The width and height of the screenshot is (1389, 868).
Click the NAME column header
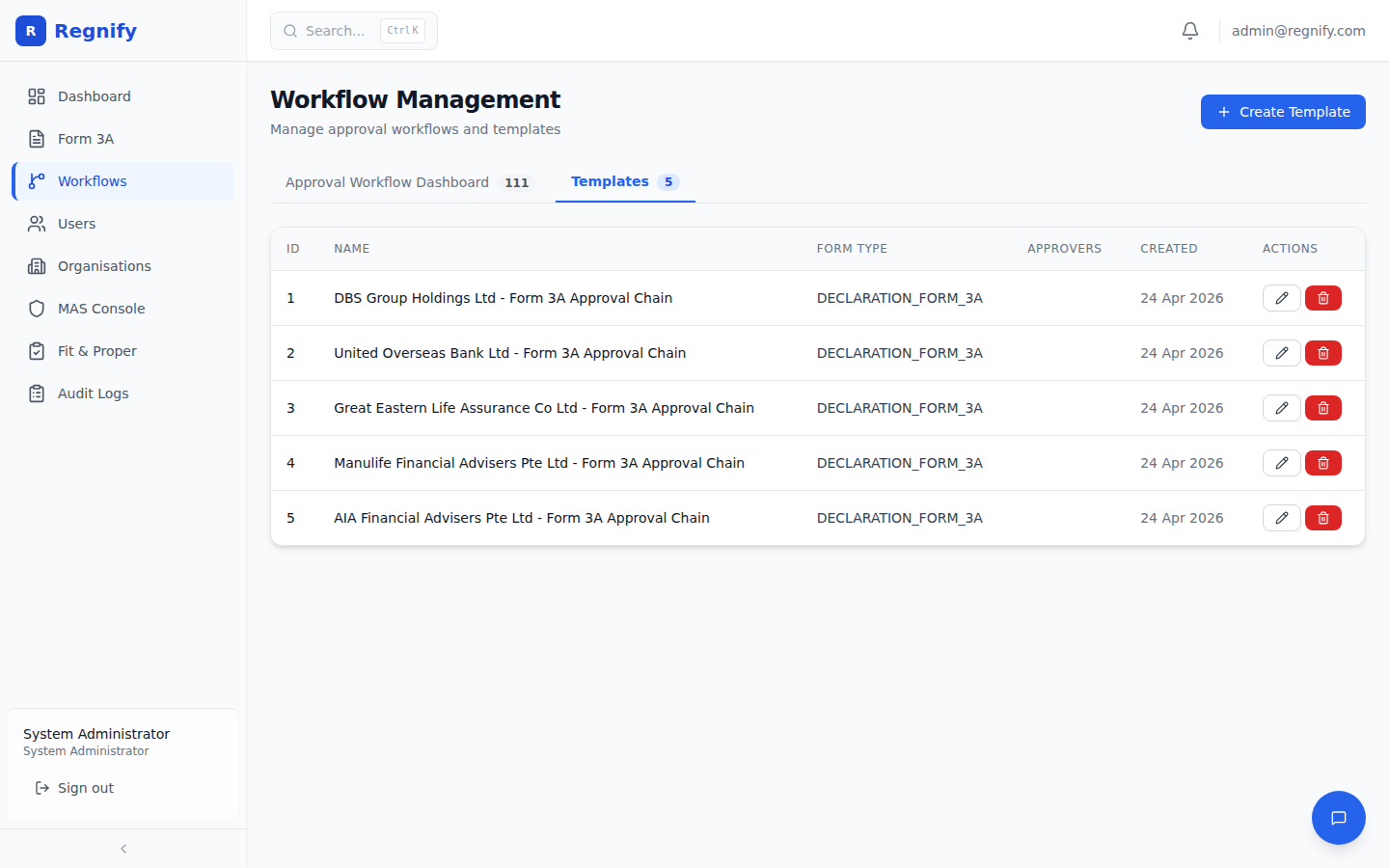352,249
